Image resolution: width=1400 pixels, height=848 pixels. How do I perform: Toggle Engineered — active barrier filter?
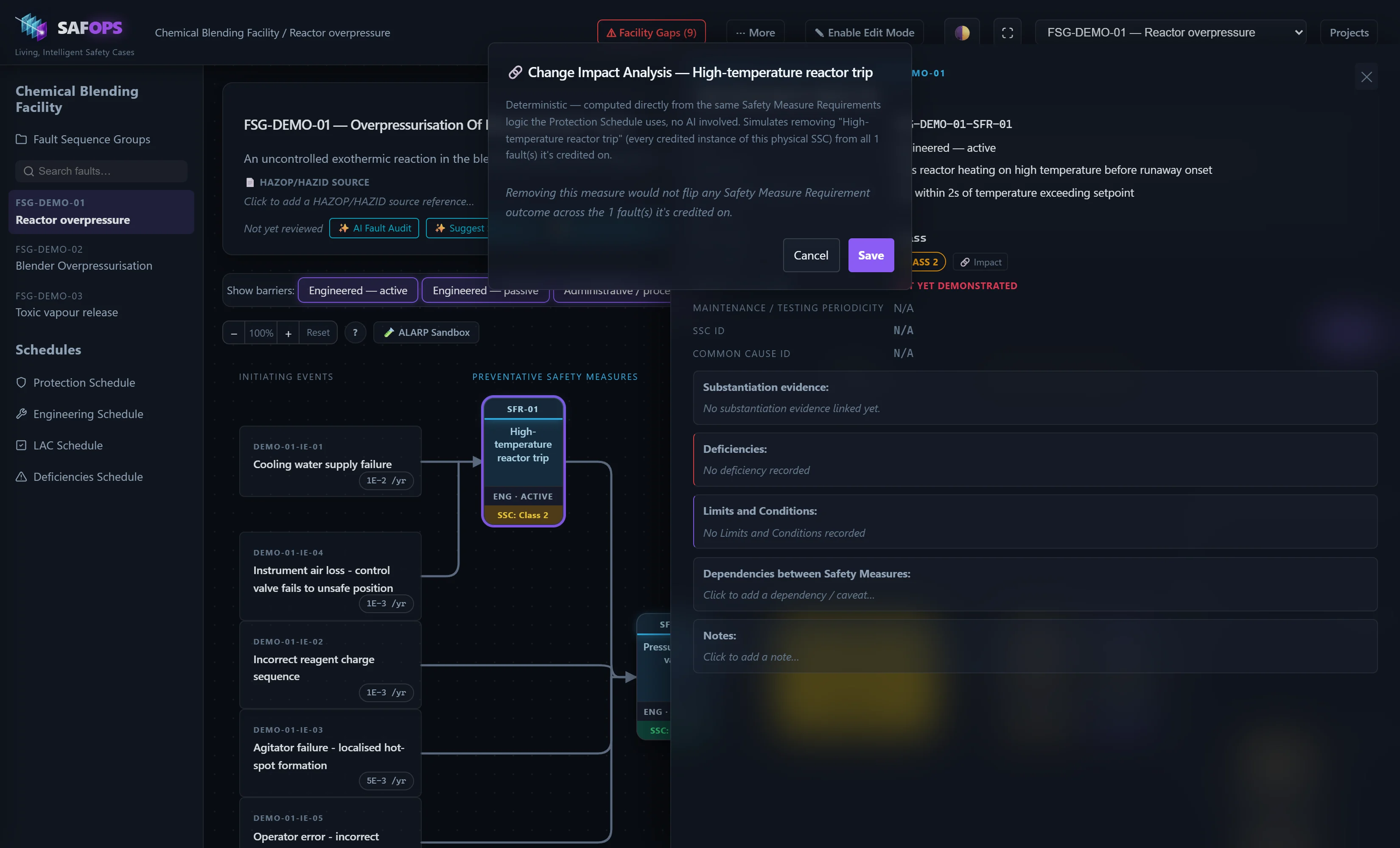[x=358, y=290]
